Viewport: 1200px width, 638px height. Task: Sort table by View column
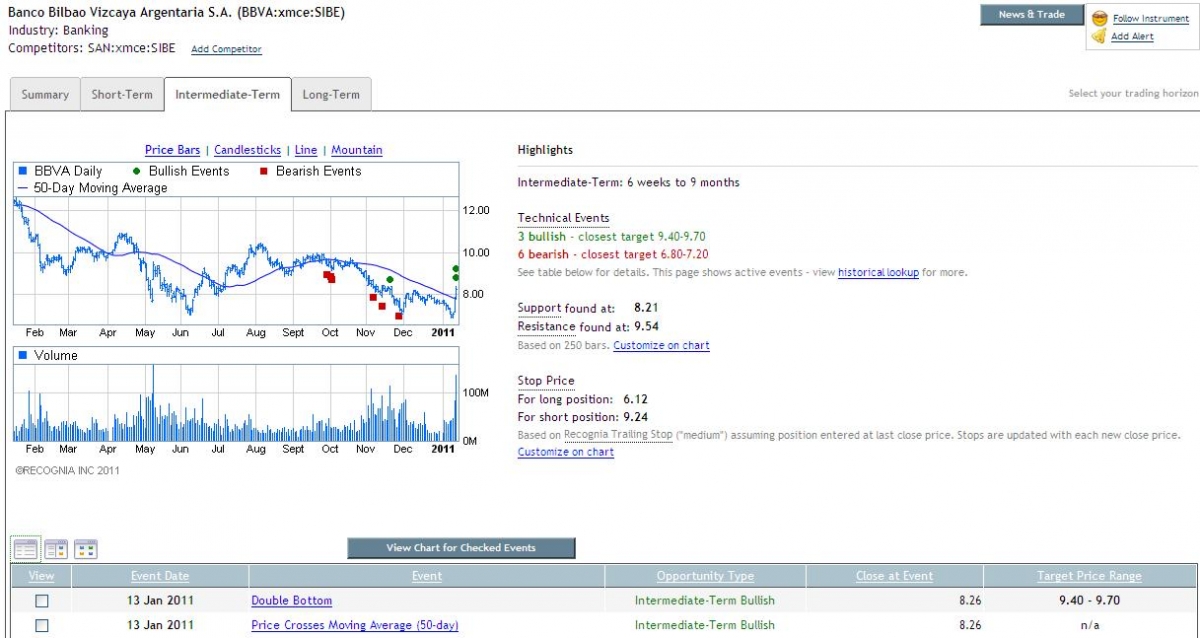point(41,576)
